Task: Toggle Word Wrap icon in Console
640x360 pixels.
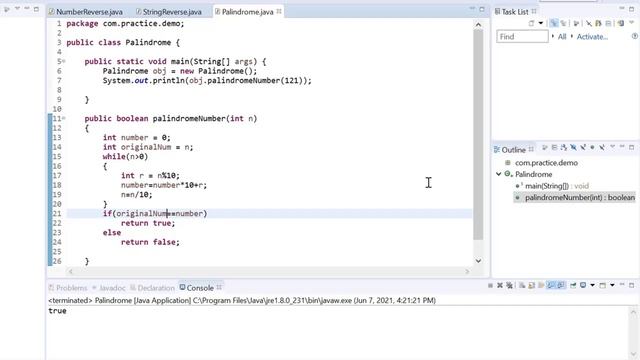Action: (x=541, y=285)
